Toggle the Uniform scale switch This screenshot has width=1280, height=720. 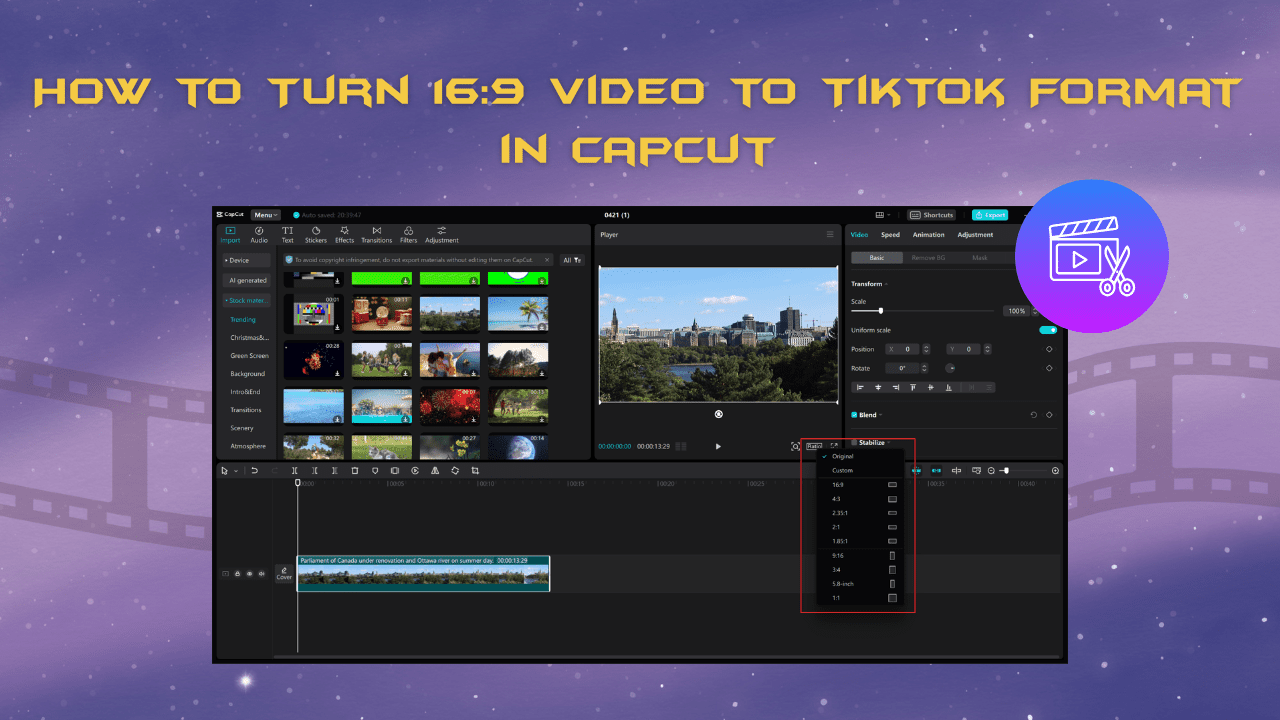pos(1047,330)
